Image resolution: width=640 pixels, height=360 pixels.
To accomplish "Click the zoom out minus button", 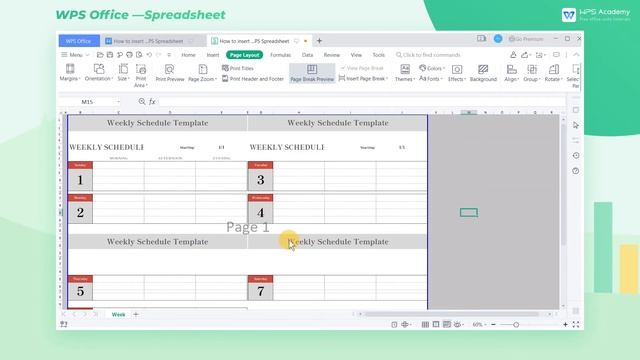I will click(x=493, y=324).
